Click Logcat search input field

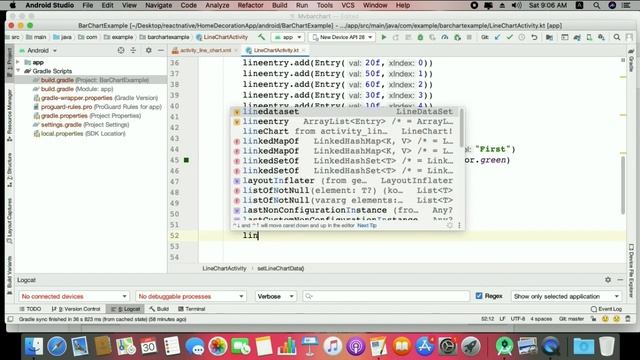(x=386, y=296)
